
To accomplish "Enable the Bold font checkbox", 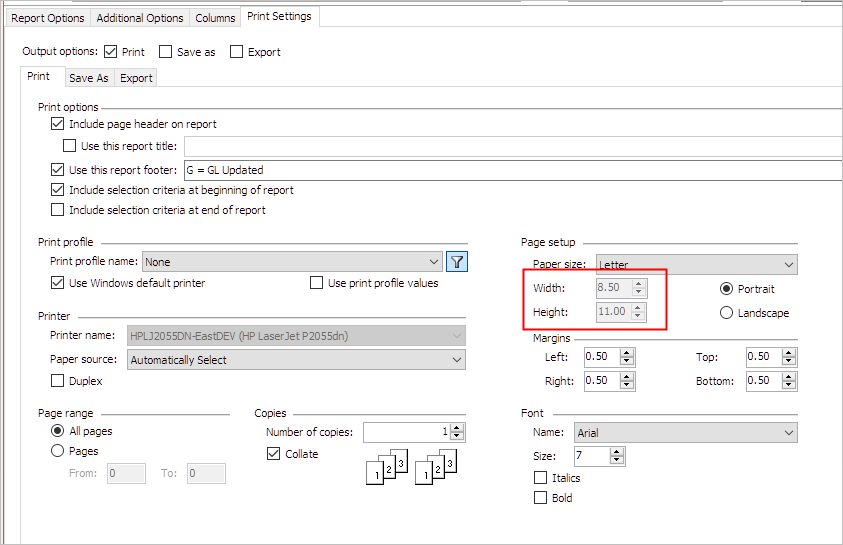I will [x=541, y=497].
